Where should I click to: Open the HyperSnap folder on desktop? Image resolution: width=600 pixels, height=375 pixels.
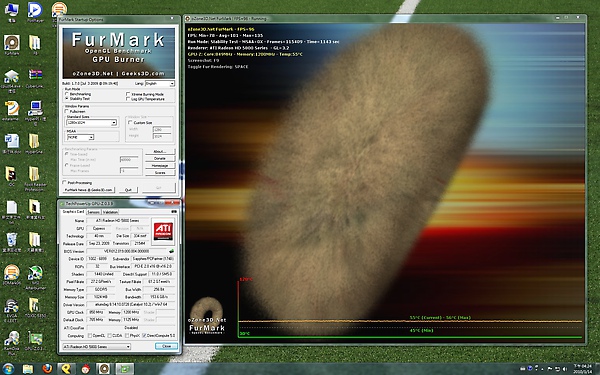point(34,143)
